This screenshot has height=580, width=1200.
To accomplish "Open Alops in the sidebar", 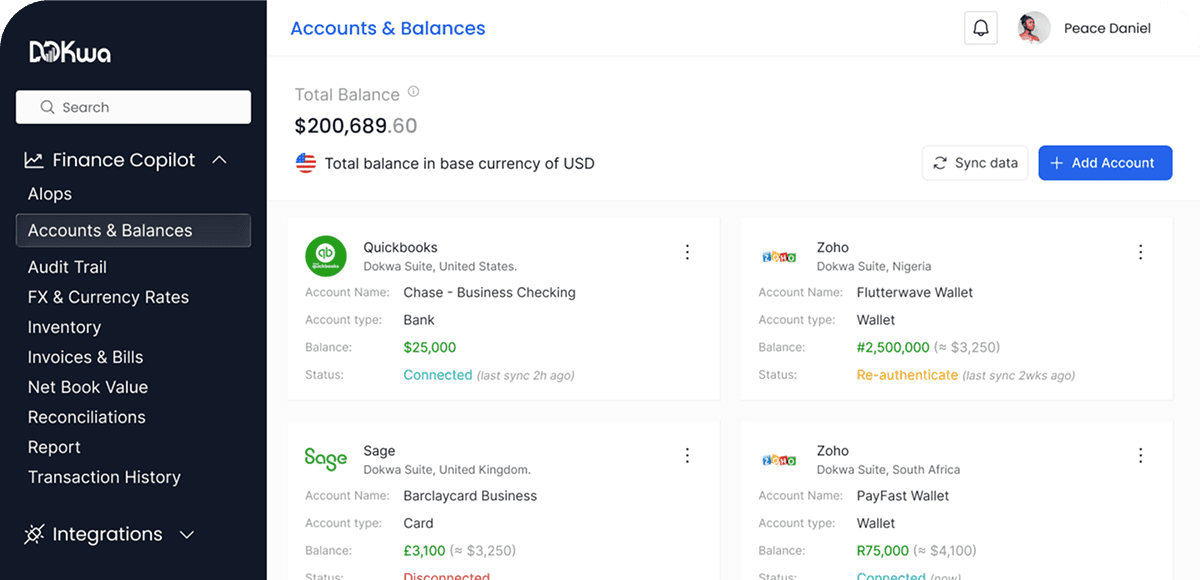I will pos(50,194).
